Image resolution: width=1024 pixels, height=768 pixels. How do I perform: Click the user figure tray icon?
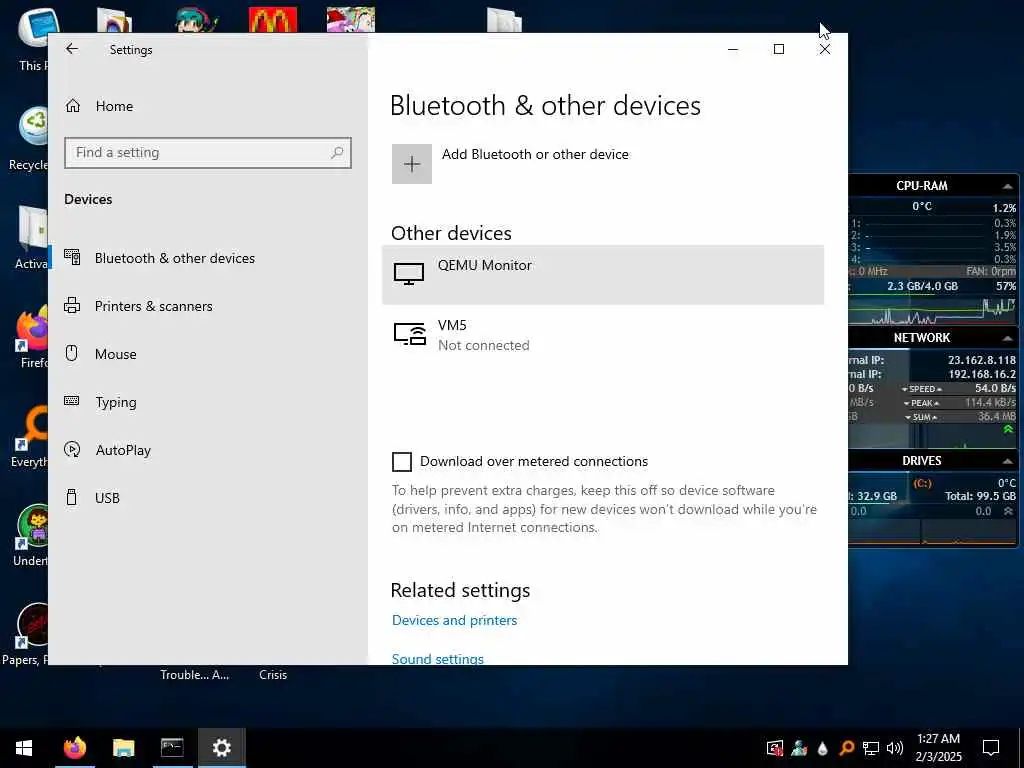pos(799,748)
